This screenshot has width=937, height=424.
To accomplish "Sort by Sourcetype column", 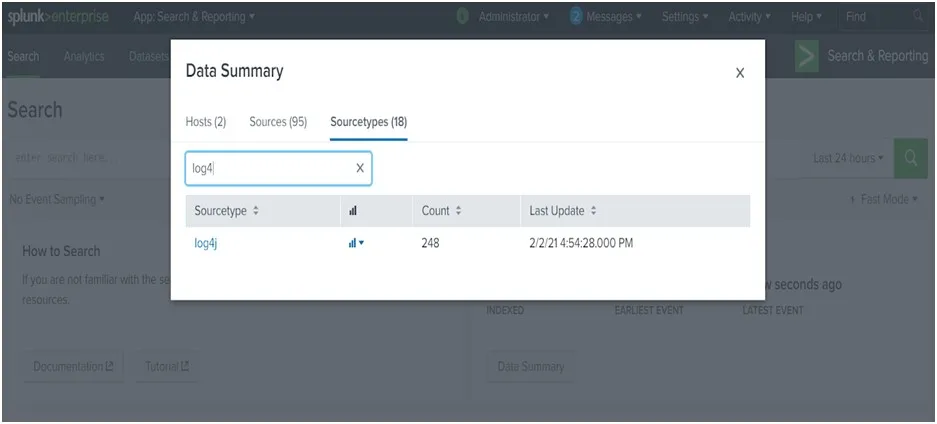I will [226, 211].
